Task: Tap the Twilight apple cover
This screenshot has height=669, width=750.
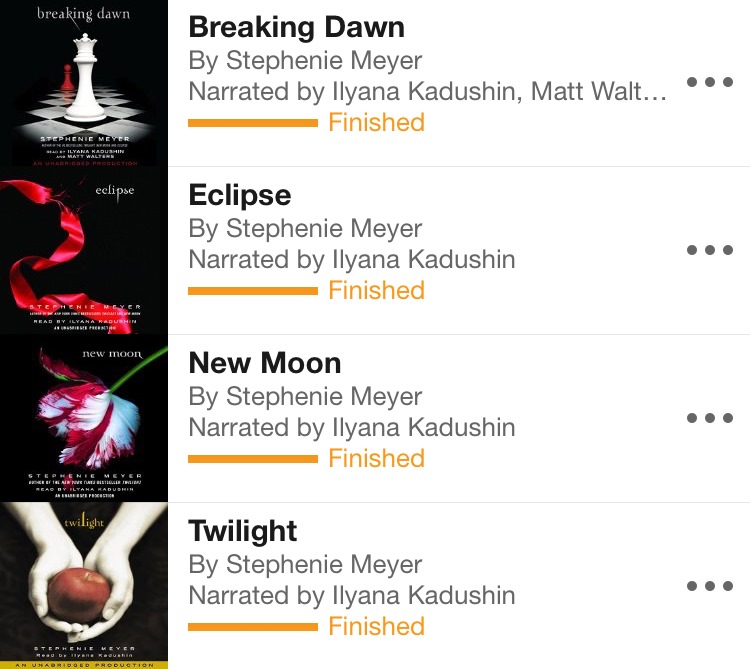Action: pos(84,586)
